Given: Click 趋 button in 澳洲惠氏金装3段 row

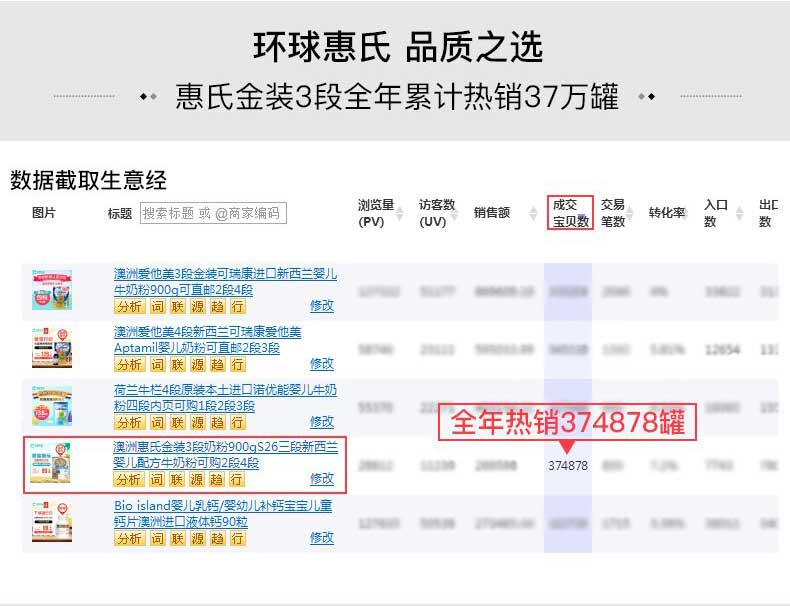Looking at the screenshot, I should (217, 480).
